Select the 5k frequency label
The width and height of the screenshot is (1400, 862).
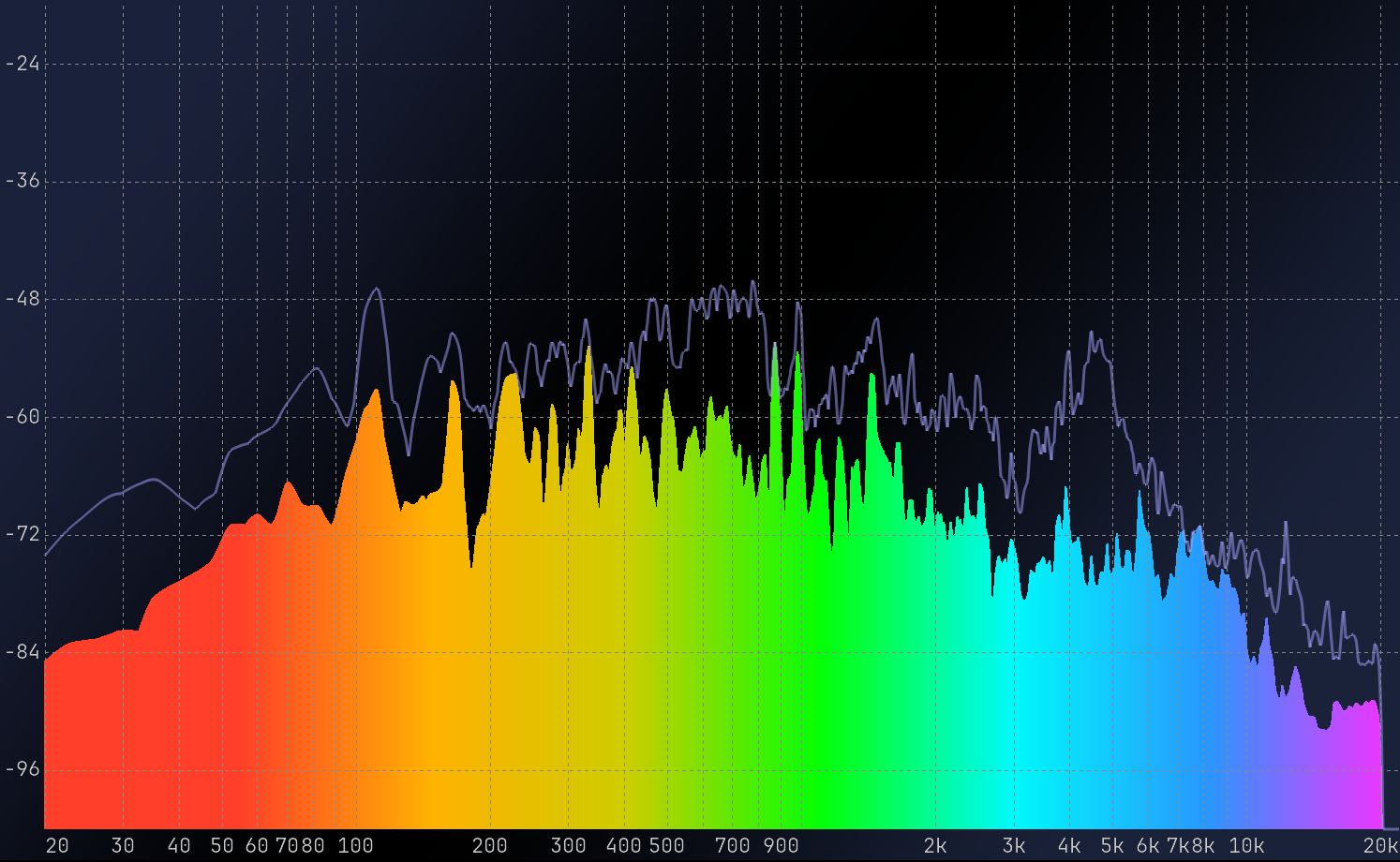click(1112, 846)
